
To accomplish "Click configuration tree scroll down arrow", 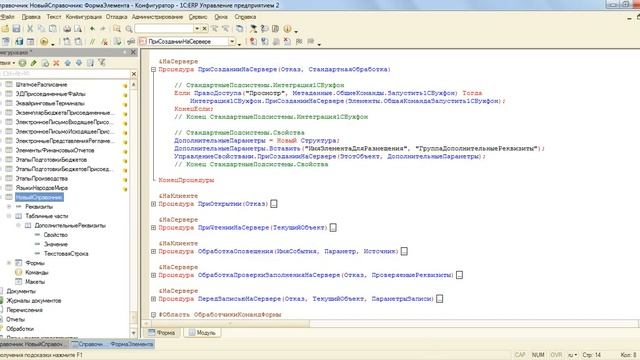I will pos(133,333).
